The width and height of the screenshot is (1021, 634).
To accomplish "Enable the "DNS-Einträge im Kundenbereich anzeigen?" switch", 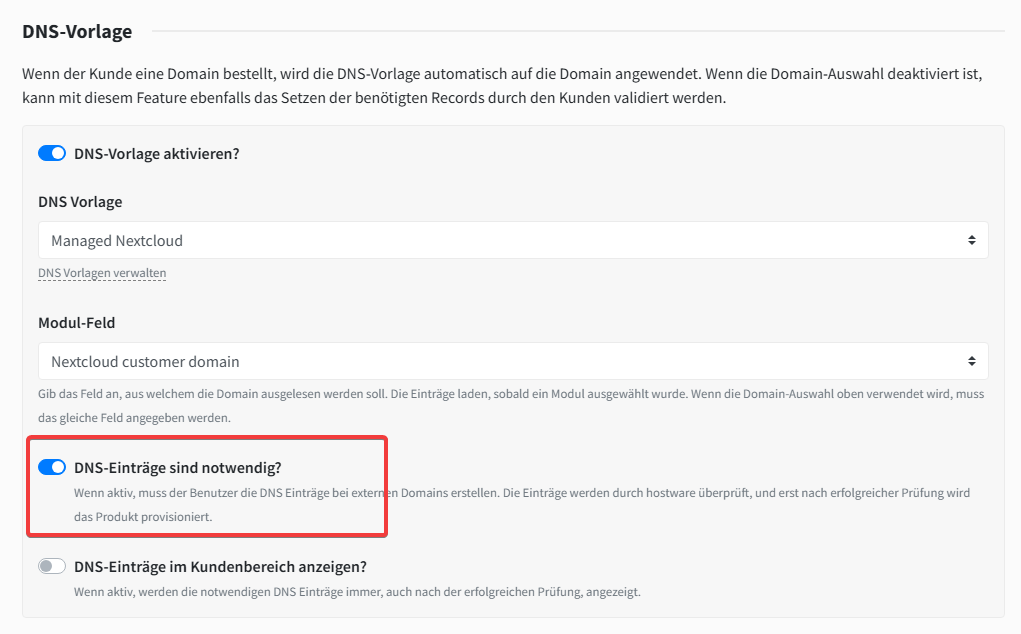I will (52, 566).
